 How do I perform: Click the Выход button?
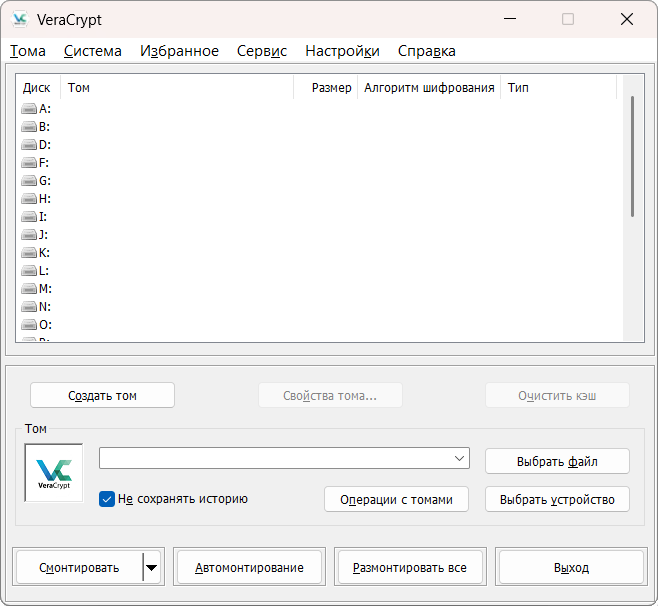tap(571, 567)
